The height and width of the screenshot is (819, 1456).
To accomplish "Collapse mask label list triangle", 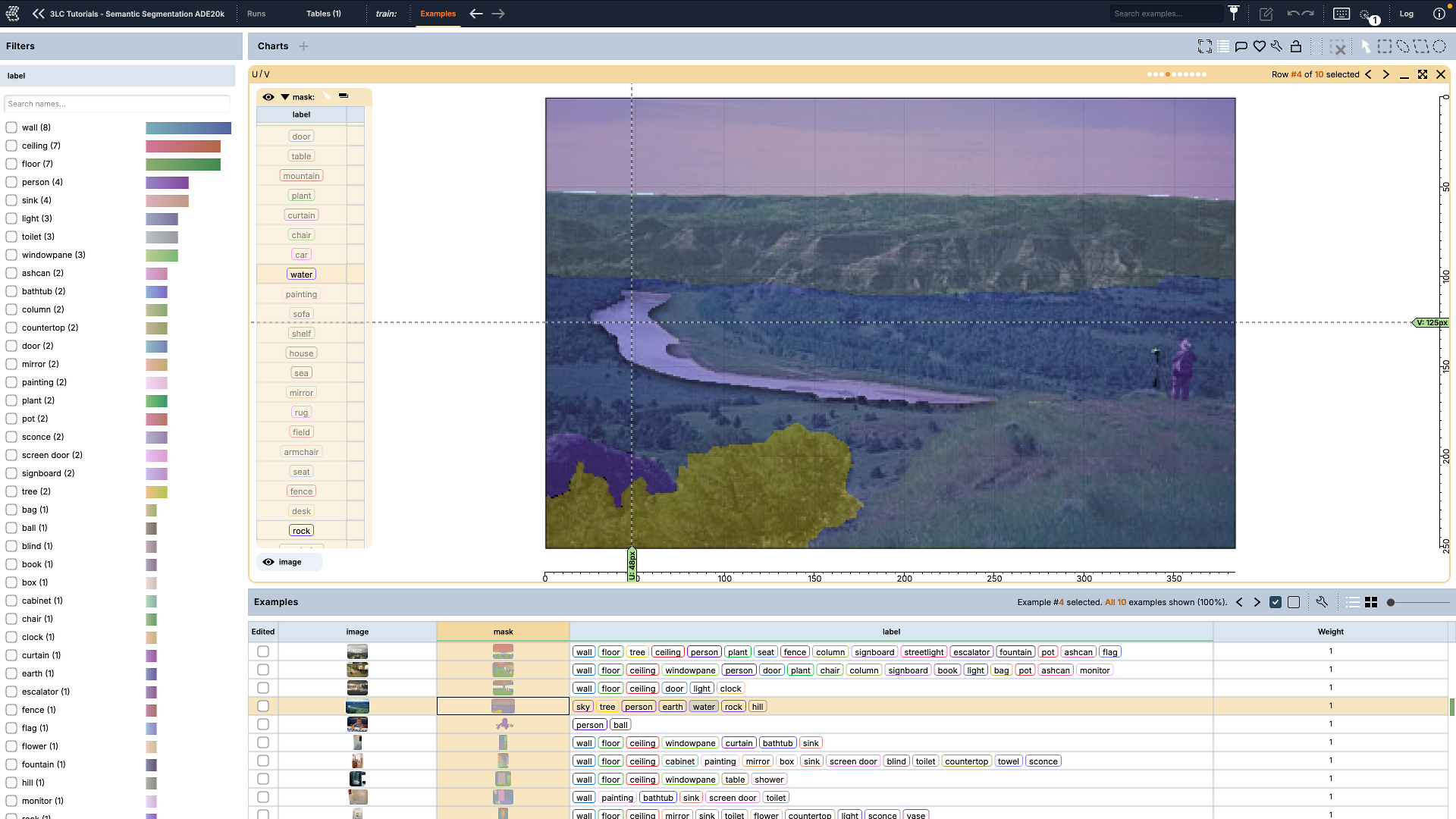I will click(285, 97).
